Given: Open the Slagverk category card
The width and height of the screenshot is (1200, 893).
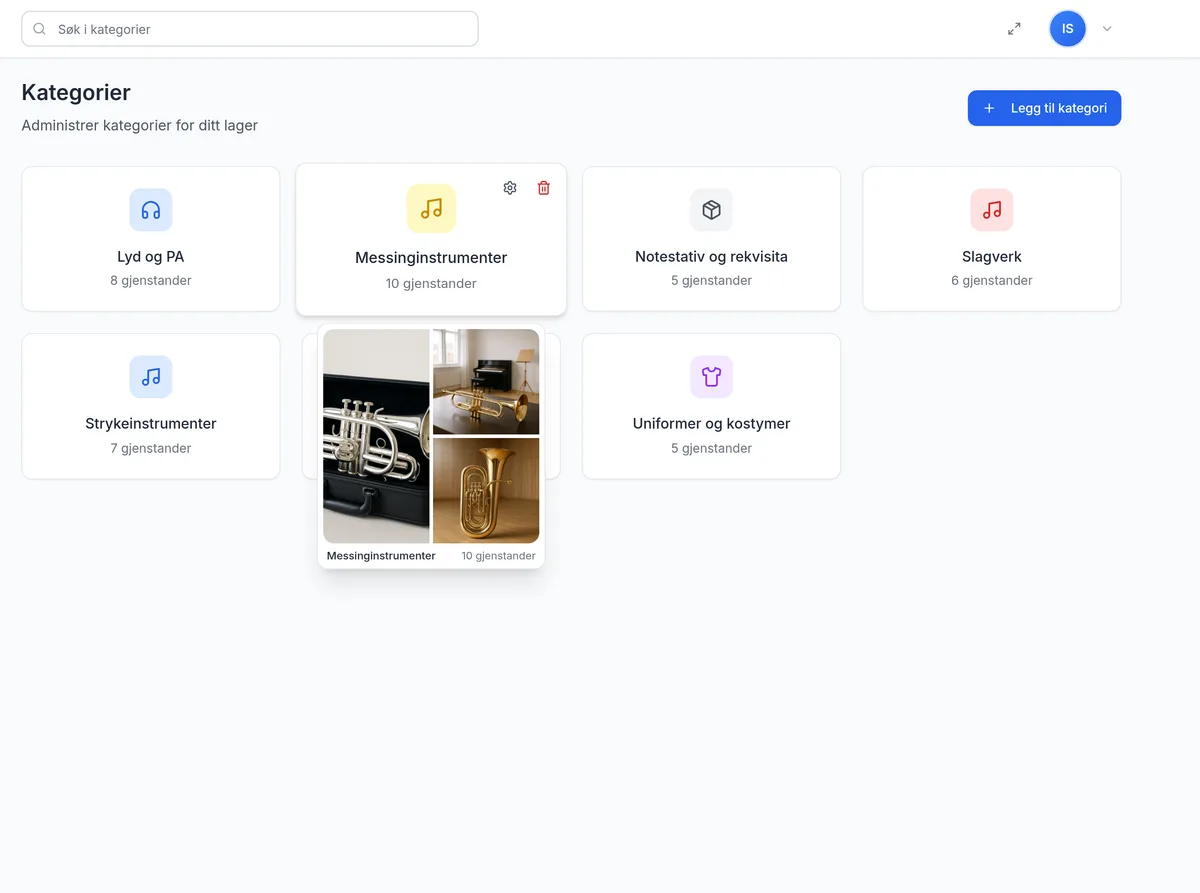Looking at the screenshot, I should 991,239.
